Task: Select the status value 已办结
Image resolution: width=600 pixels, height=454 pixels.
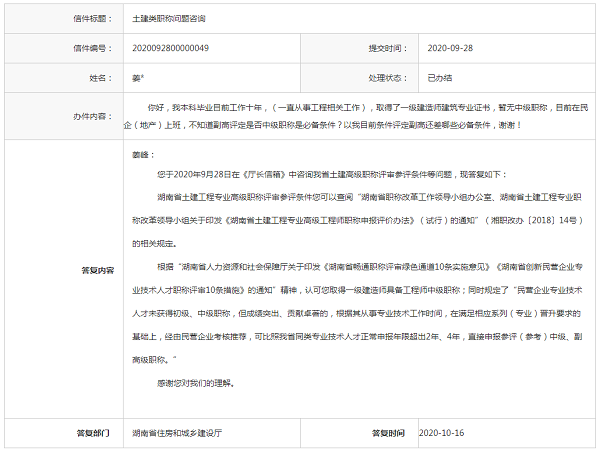Action: (x=439, y=78)
